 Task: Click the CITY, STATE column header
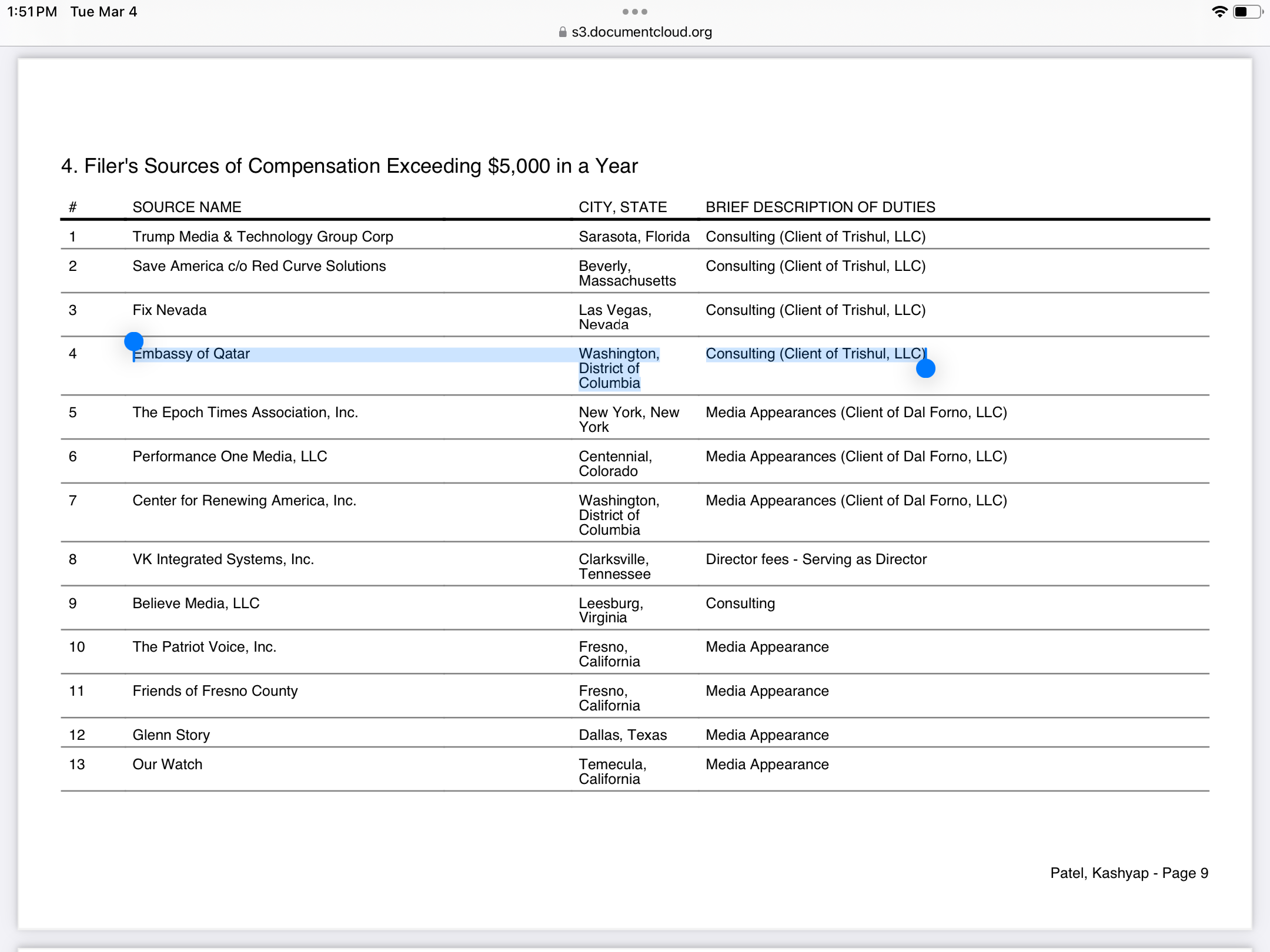point(623,207)
